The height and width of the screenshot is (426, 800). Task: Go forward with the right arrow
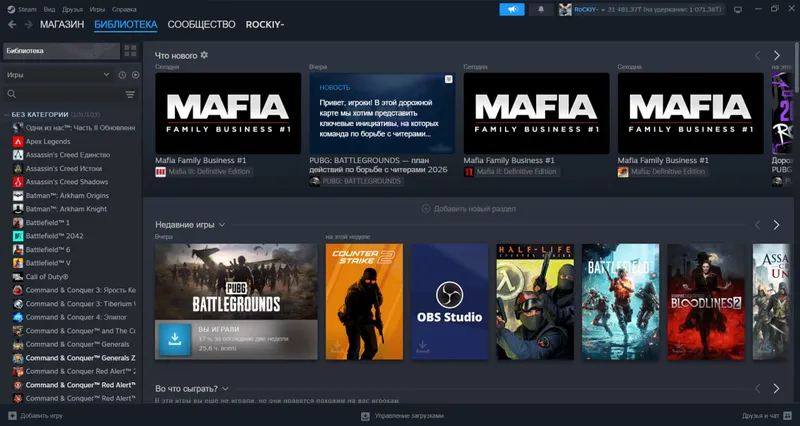click(29, 24)
